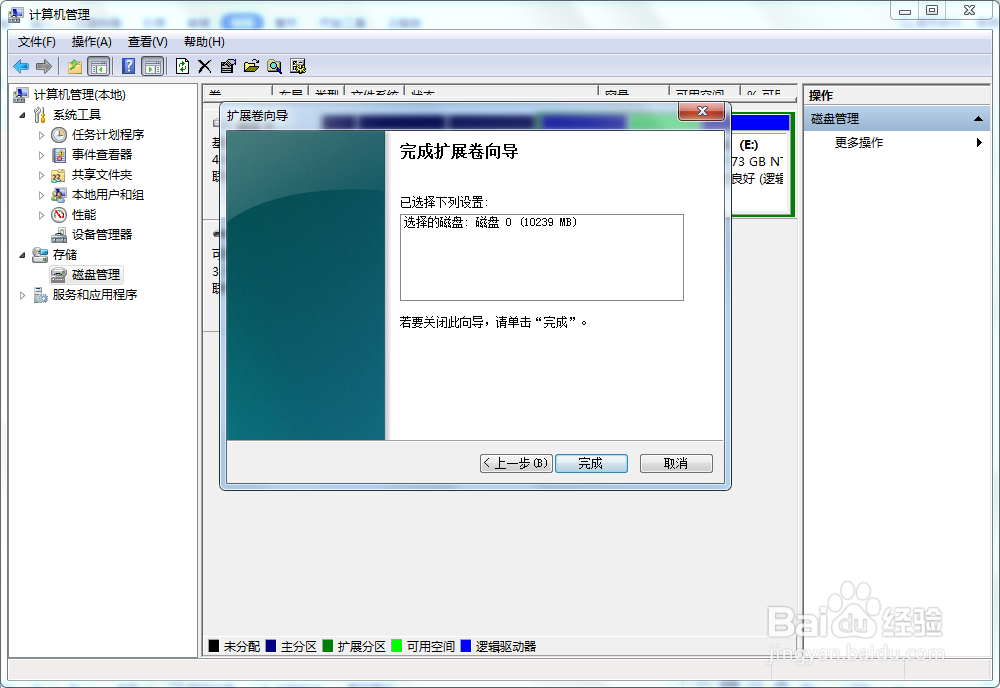Viewport: 1000px width, 688px height.
Task: Click the settings list toolbar icon
Action: [298, 66]
